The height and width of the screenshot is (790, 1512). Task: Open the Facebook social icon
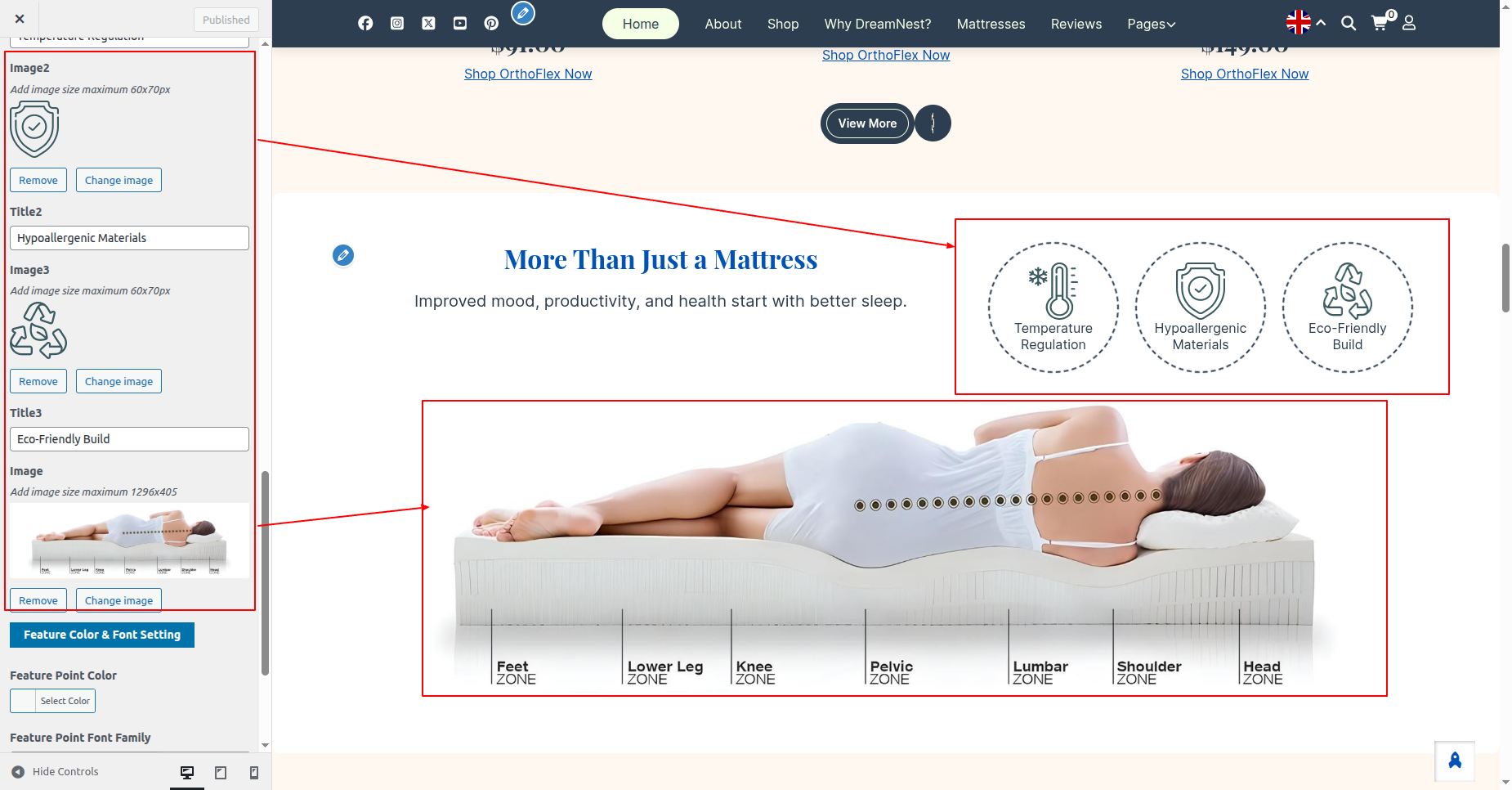click(365, 24)
